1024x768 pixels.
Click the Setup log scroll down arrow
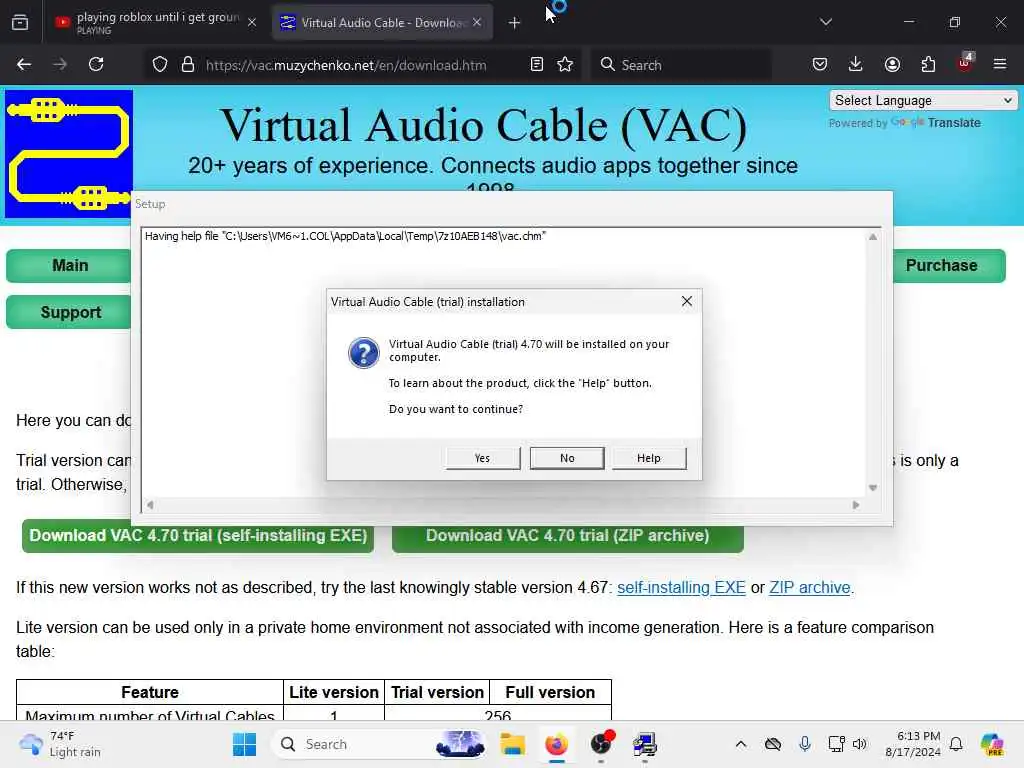click(872, 488)
